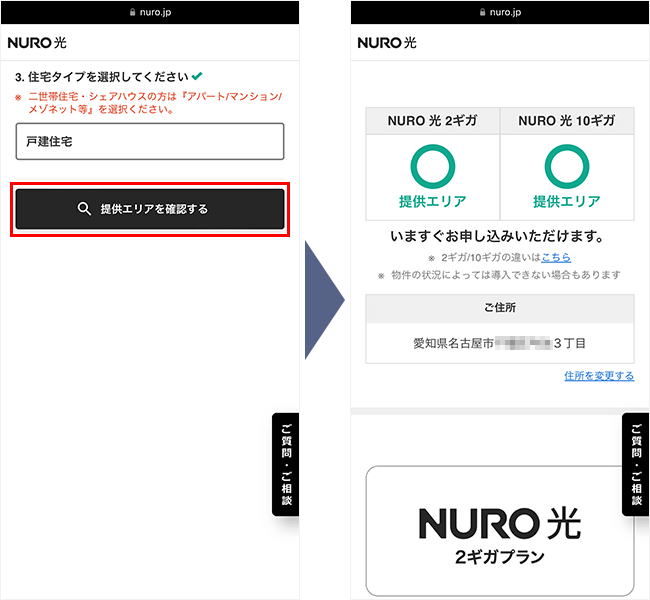The height and width of the screenshot is (600, 650).
Task: Click 提供エリア label under 10ギガ
Action: 567,202
